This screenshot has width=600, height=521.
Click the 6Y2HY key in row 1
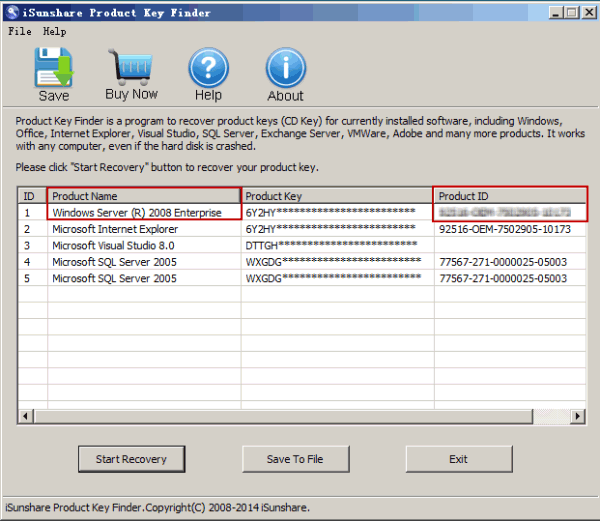pos(330,212)
